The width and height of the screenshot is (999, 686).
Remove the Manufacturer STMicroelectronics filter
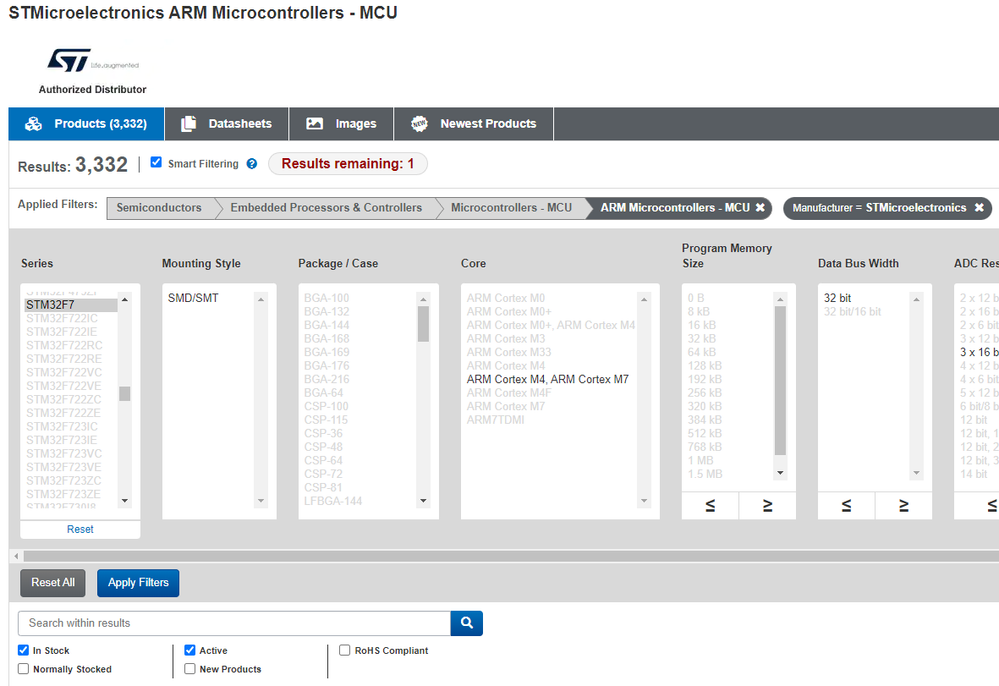pyautogui.click(x=979, y=208)
